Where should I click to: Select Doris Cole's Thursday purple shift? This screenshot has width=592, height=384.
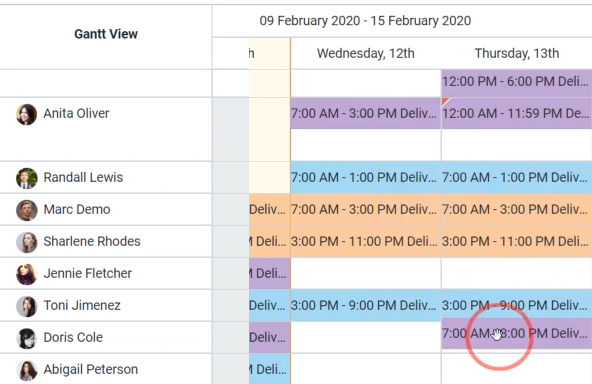pyautogui.click(x=516, y=333)
